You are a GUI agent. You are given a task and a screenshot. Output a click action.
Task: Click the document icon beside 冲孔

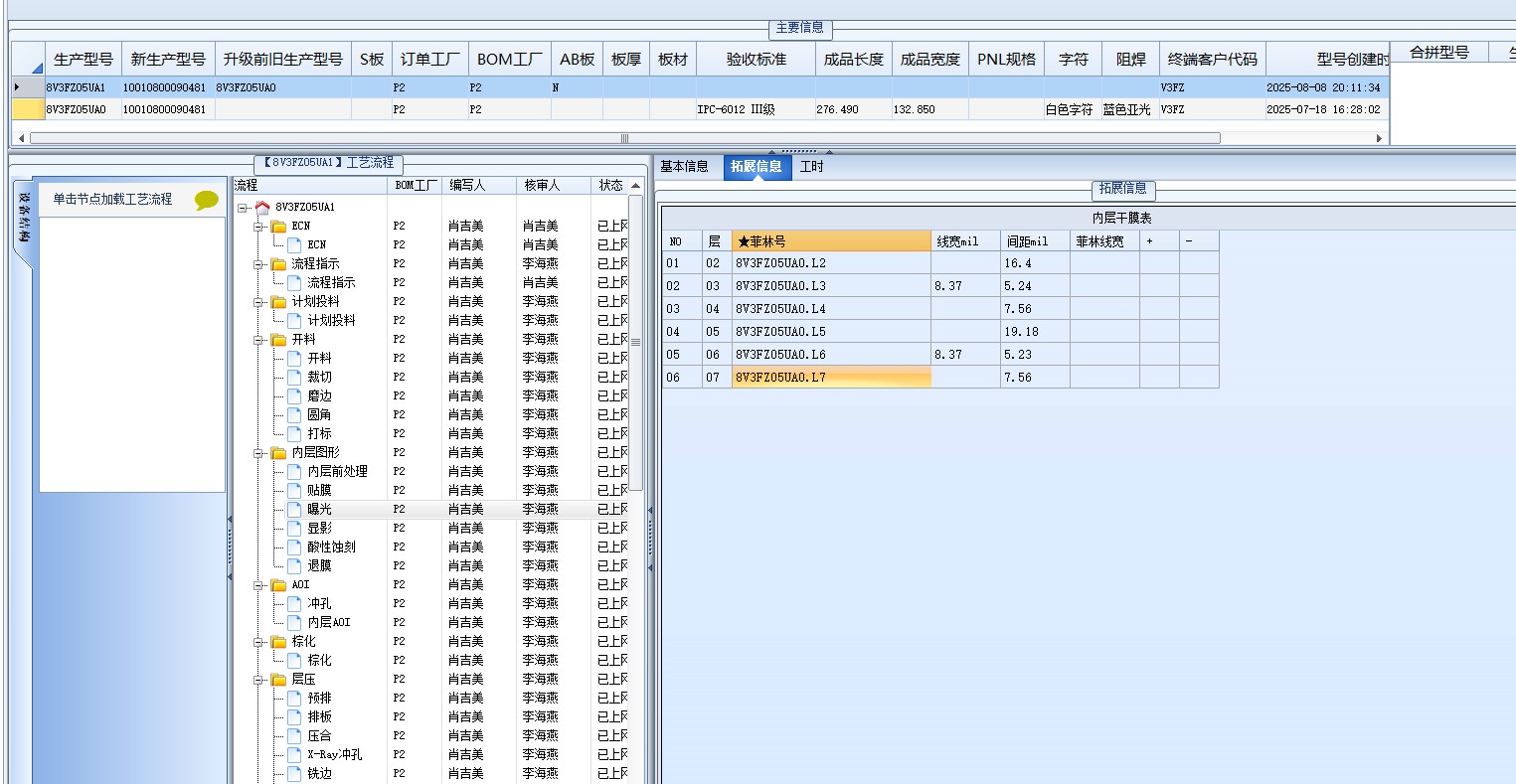[x=294, y=603]
